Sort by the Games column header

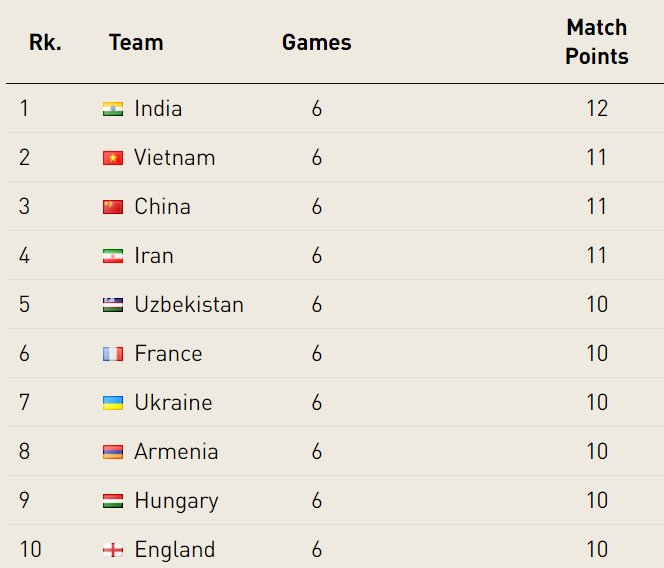pyautogui.click(x=317, y=42)
